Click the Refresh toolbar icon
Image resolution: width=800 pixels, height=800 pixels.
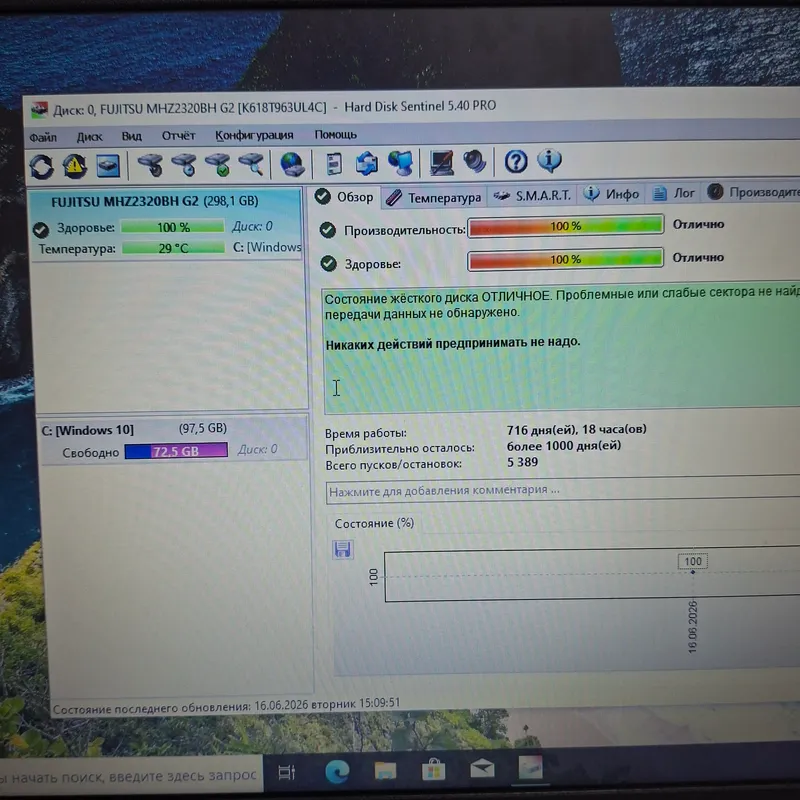click(42, 166)
